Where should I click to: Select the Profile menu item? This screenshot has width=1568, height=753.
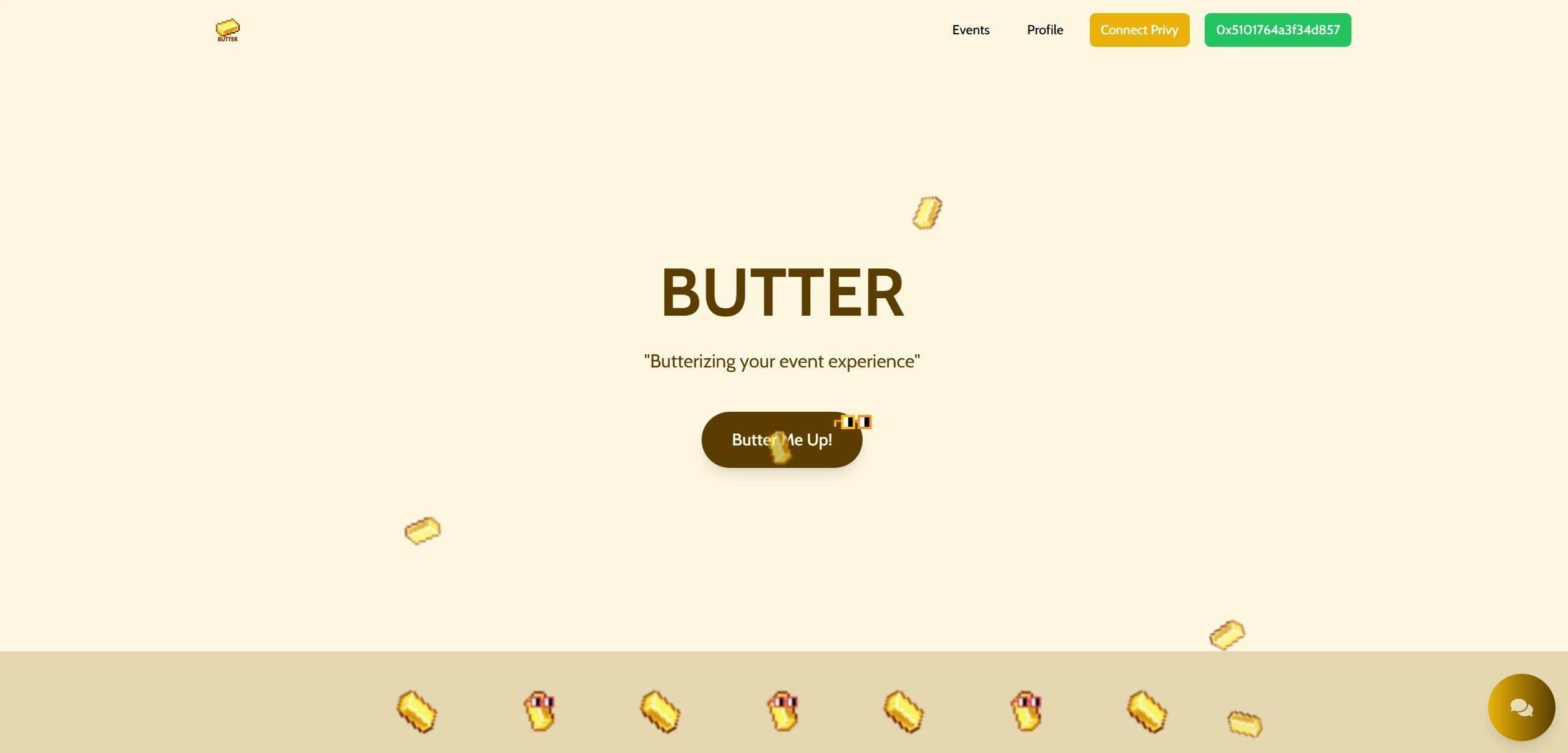pyautogui.click(x=1045, y=30)
